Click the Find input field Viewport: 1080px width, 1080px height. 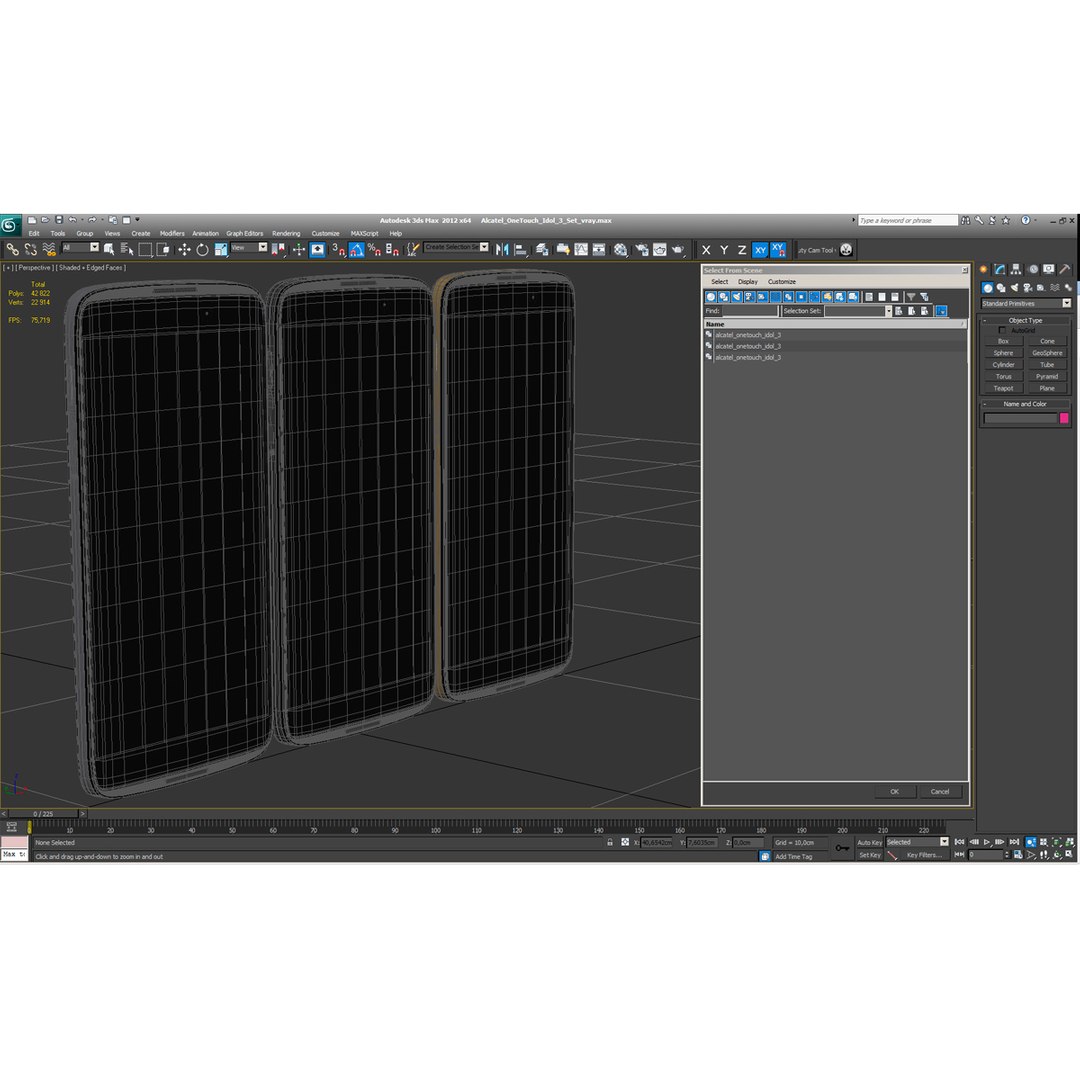[x=749, y=311]
